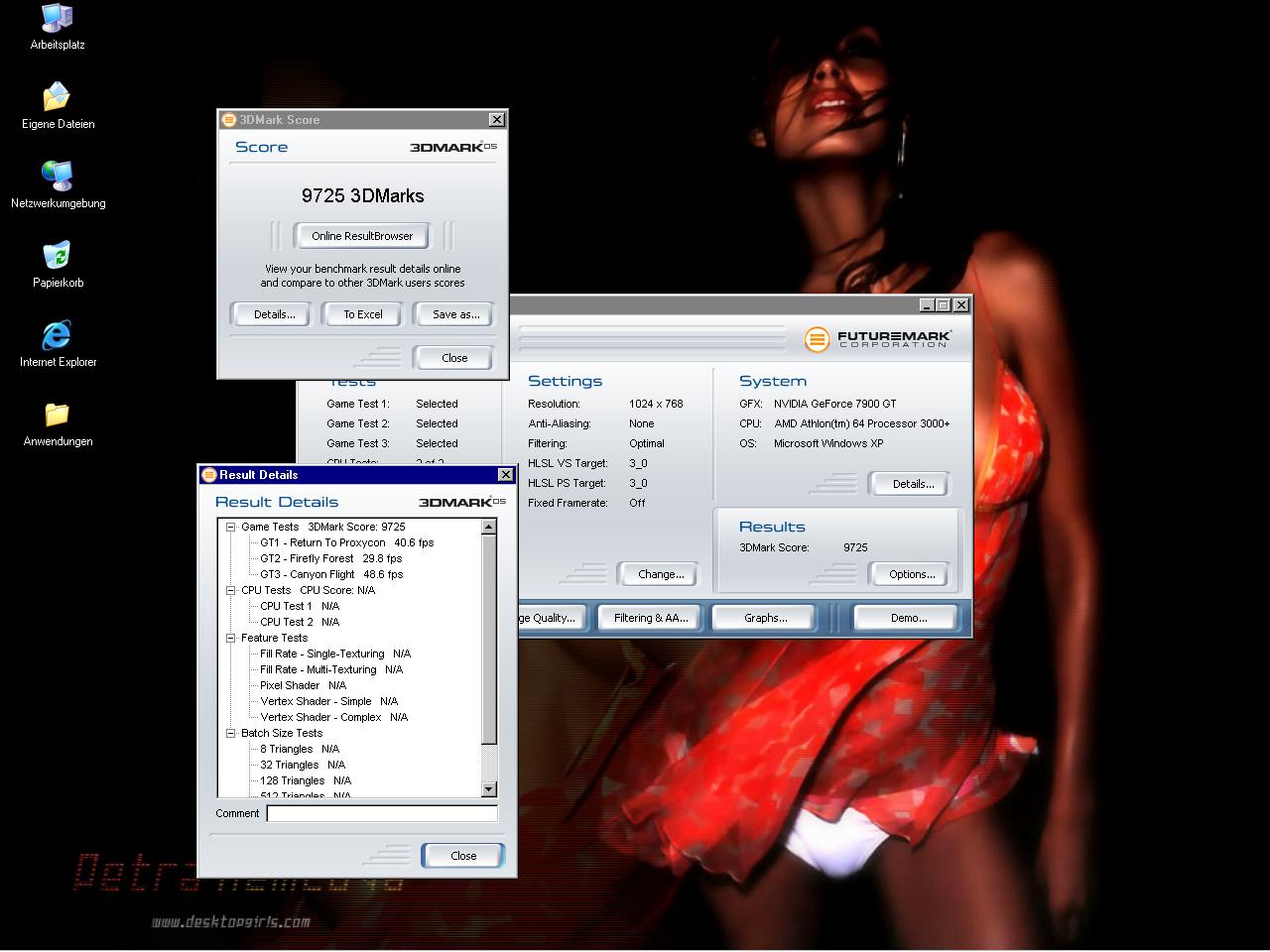The width and height of the screenshot is (1270, 952).
Task: Select the CPU Test 2 row
Action: pos(300,623)
